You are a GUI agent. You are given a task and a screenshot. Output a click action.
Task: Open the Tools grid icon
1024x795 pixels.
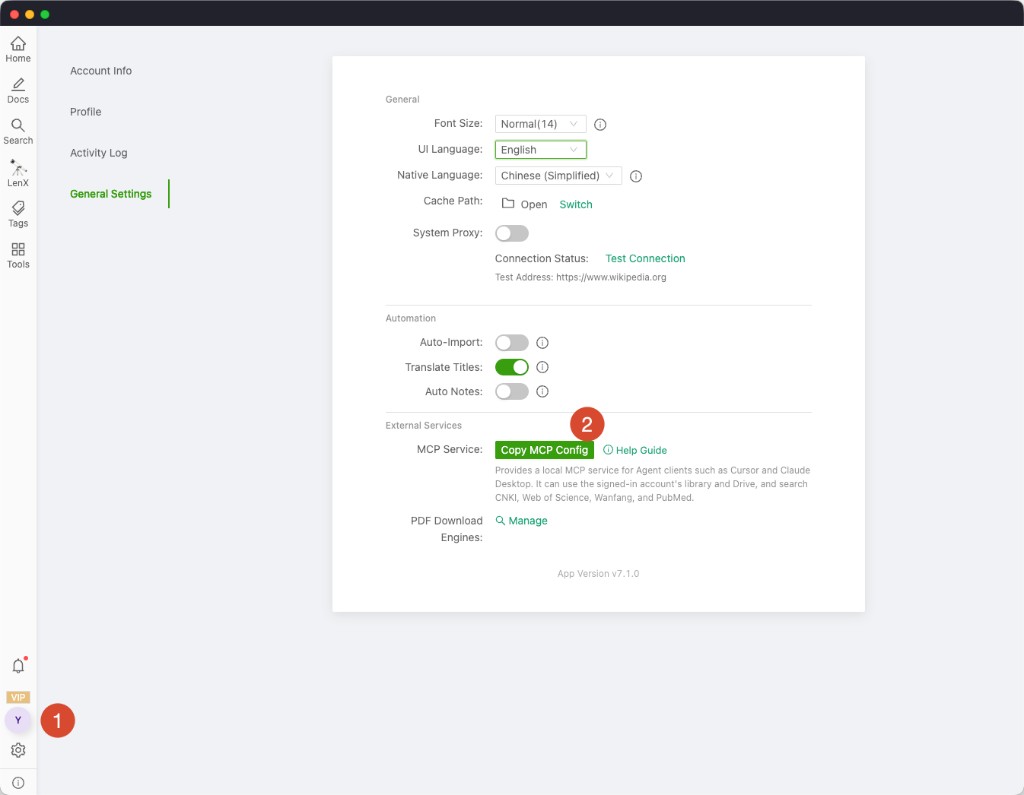18,255
